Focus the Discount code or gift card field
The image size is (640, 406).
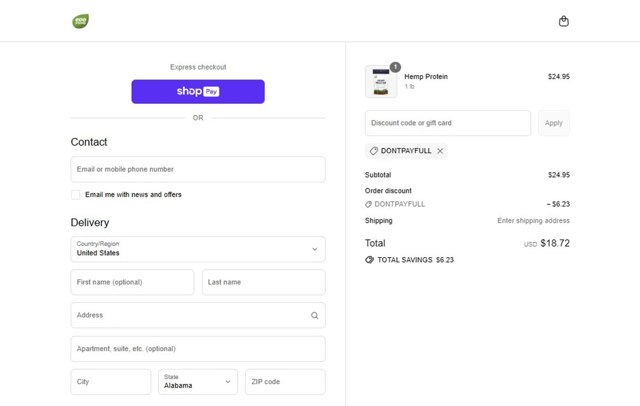pyautogui.click(x=448, y=123)
